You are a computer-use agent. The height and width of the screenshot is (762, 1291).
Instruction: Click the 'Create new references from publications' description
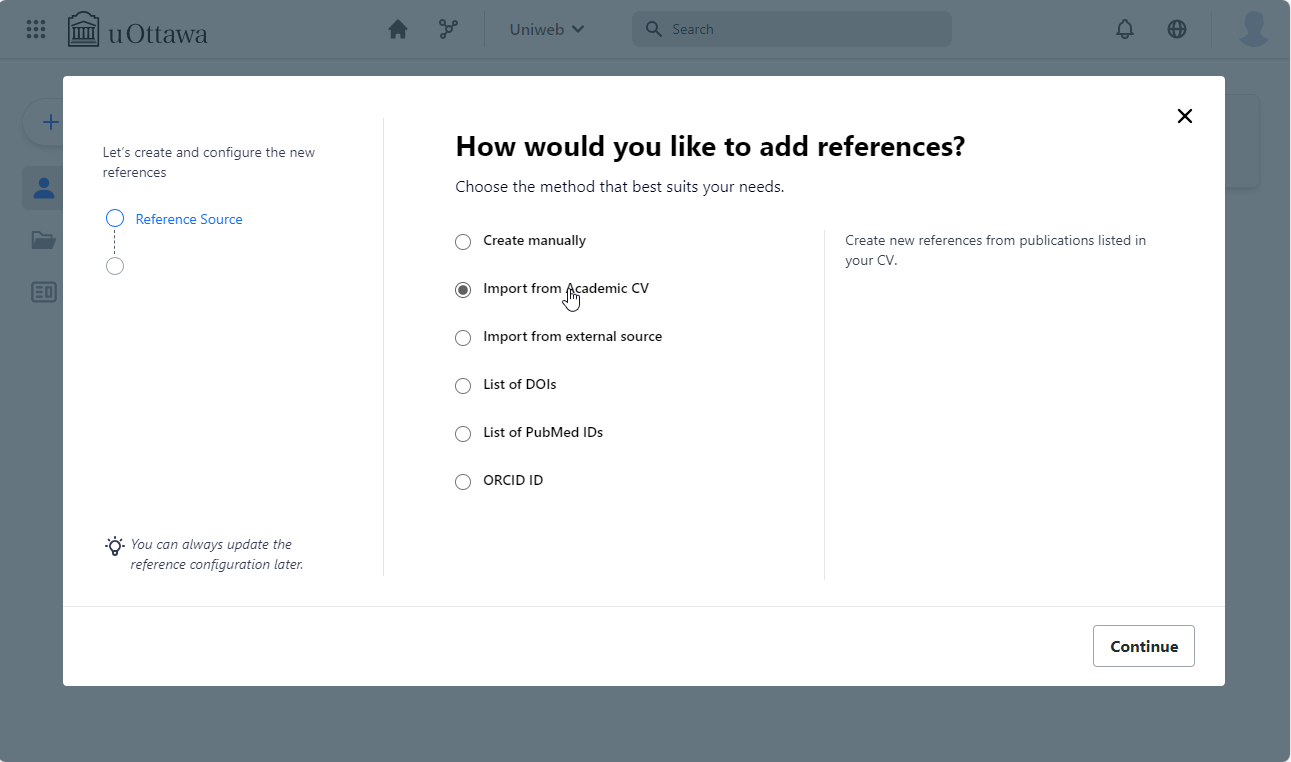995,250
